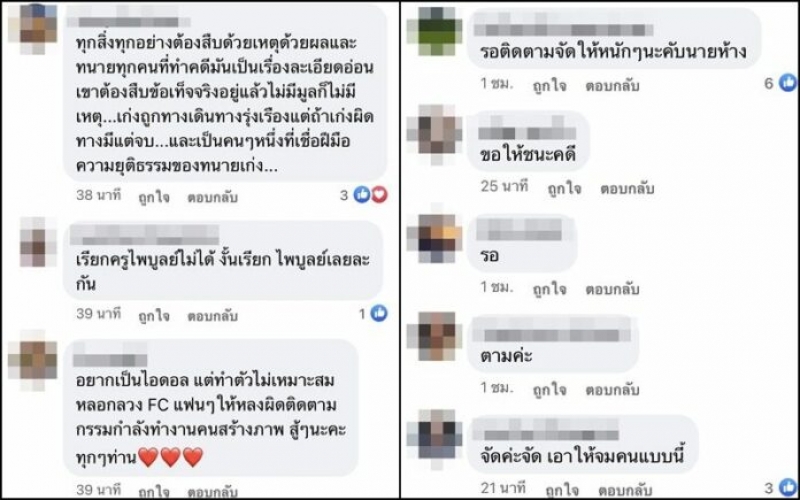This screenshot has height=500, width=800.
Task: Reply to the ขอให้ชนะคดี comment via ตอบกลับ
Action: click(x=627, y=188)
